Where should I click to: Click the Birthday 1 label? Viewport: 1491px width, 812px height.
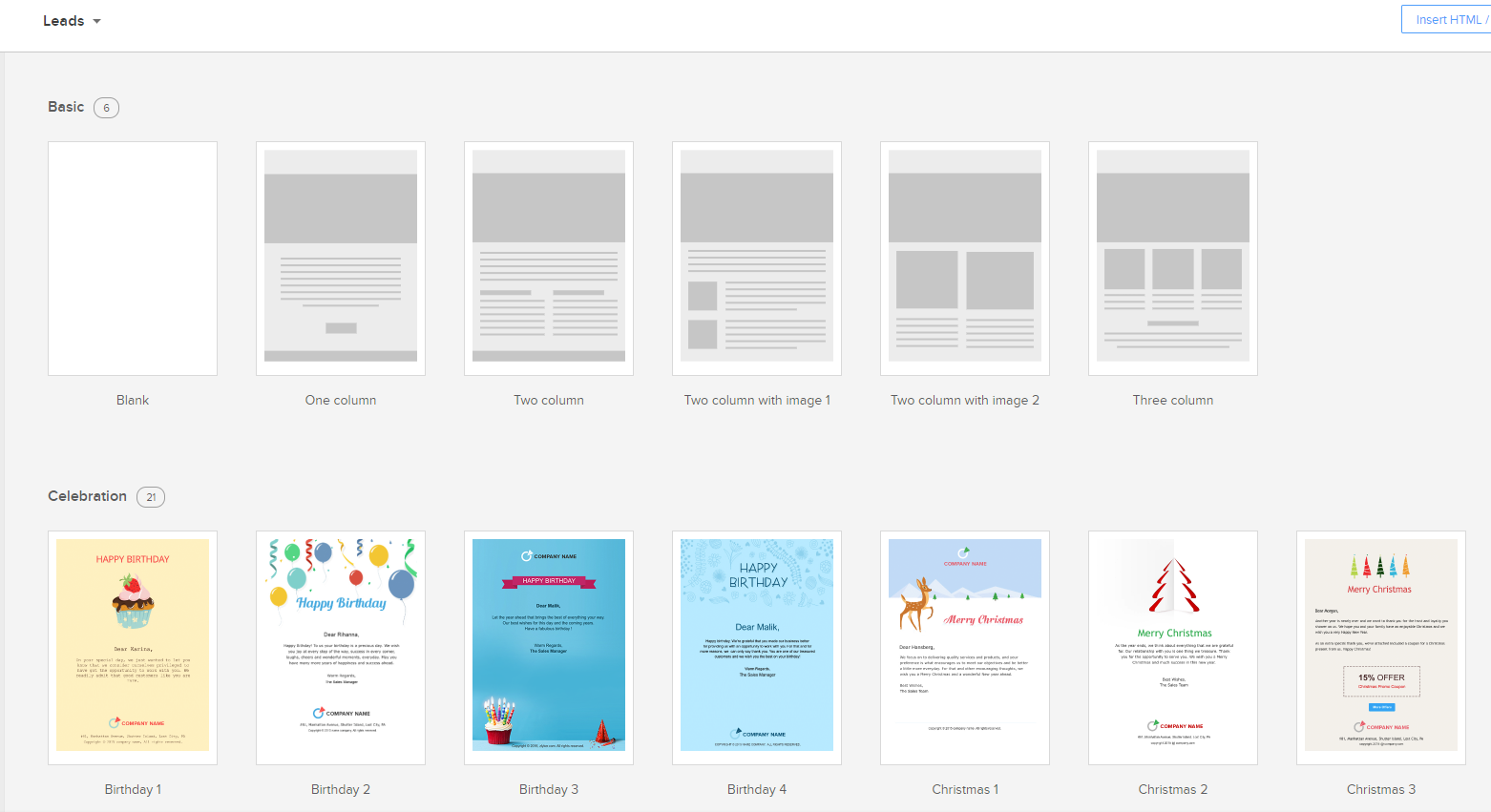(x=133, y=789)
